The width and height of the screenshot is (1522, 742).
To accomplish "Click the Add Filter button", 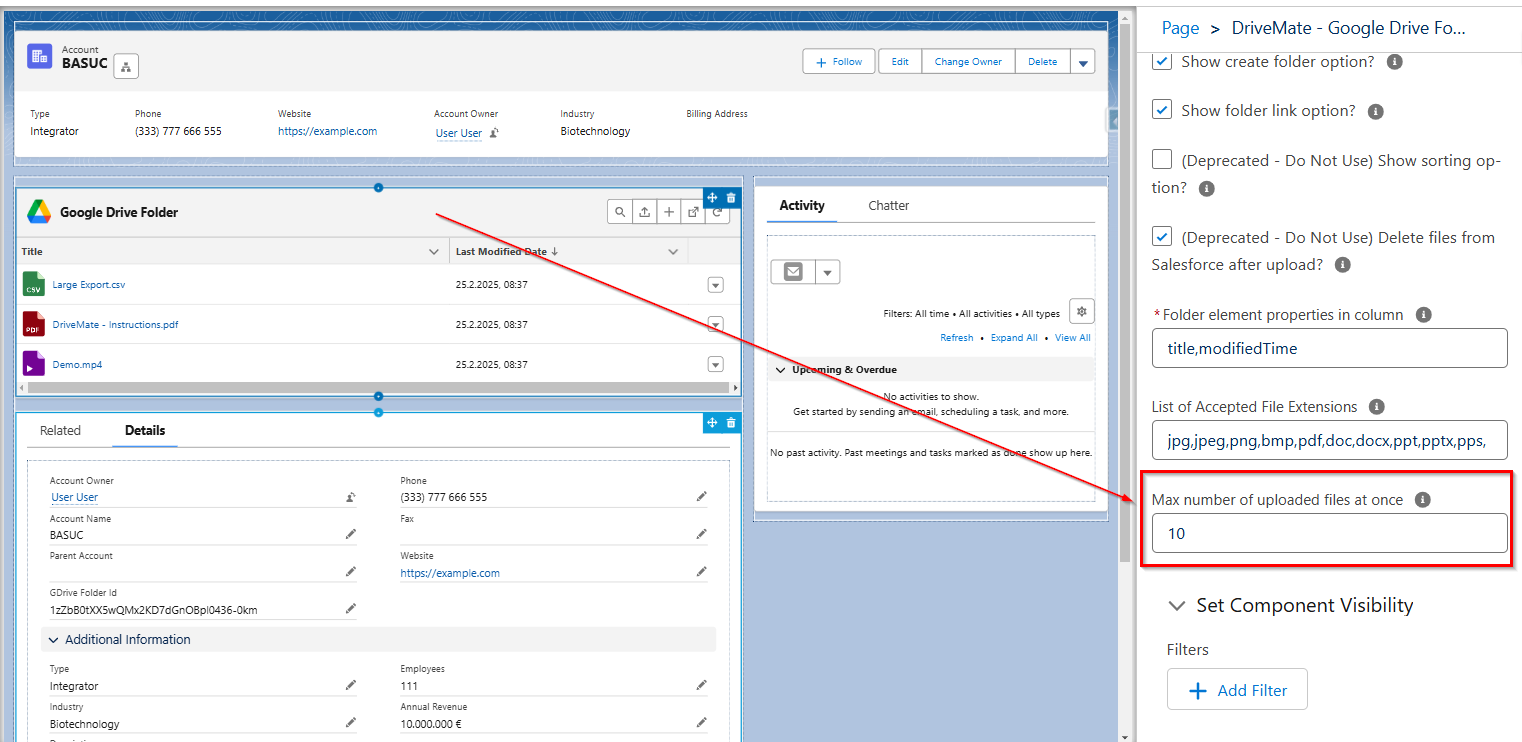I will (x=1237, y=690).
